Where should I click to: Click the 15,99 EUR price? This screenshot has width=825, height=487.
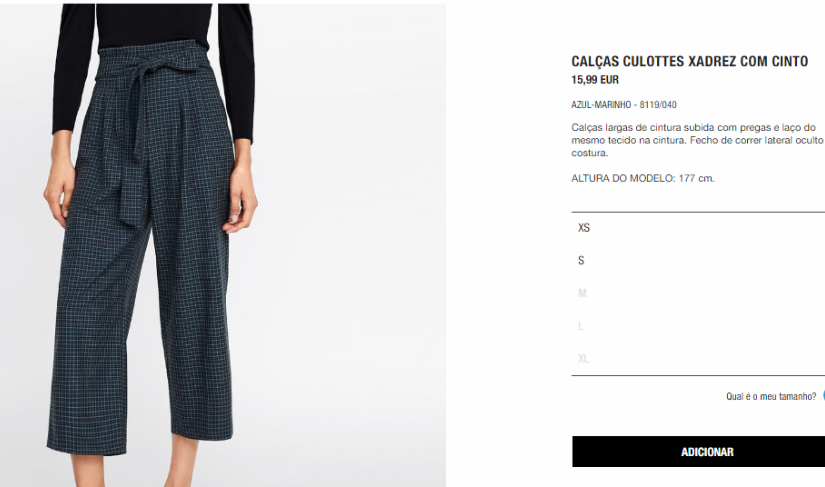point(595,80)
